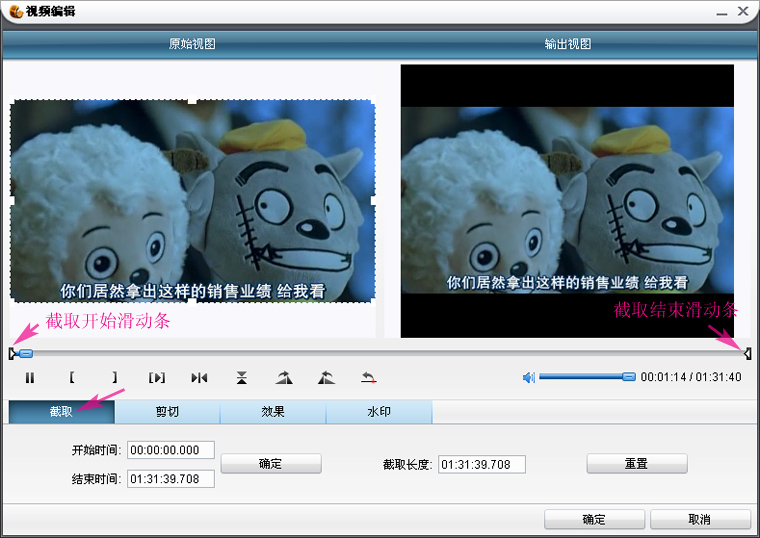The width and height of the screenshot is (760, 538).
Task: Click the vertical flip icon
Action: pos(242,378)
